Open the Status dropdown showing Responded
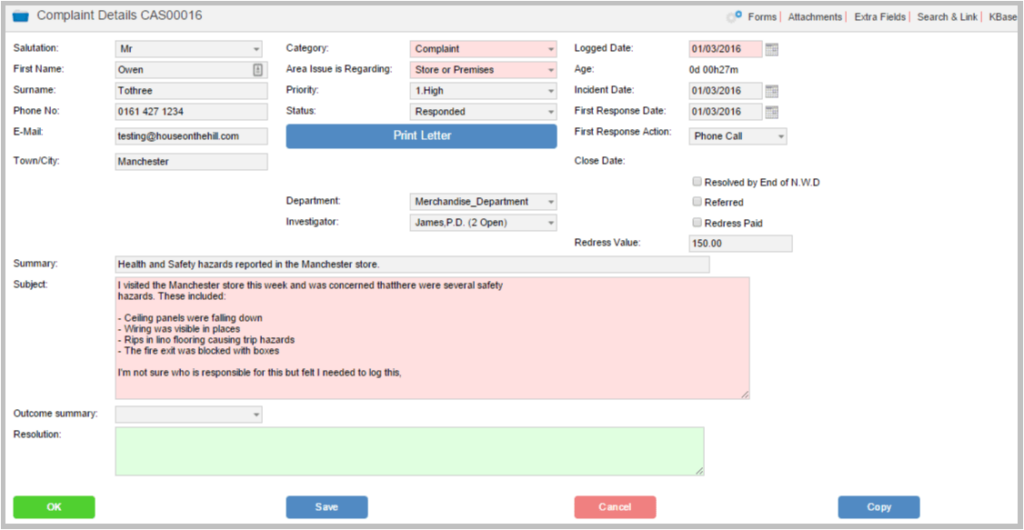This screenshot has height=530, width=1024. (483, 112)
